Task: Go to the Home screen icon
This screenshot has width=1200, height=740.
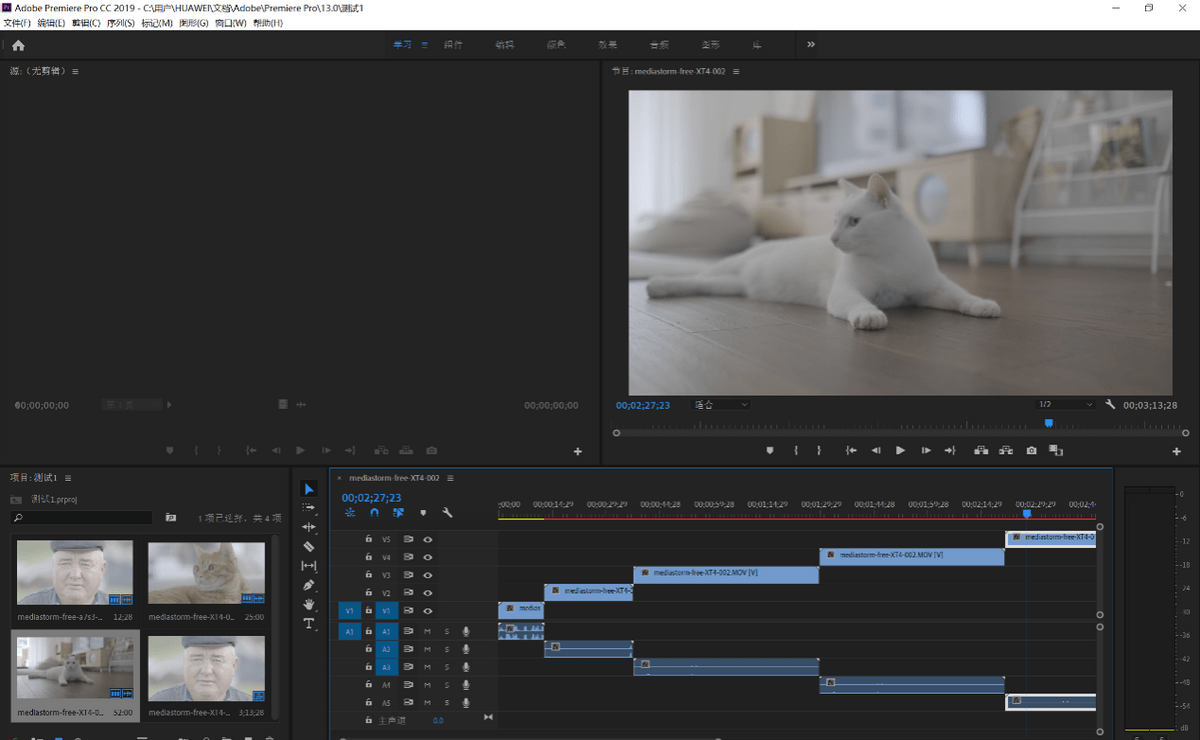Action: pos(18,45)
